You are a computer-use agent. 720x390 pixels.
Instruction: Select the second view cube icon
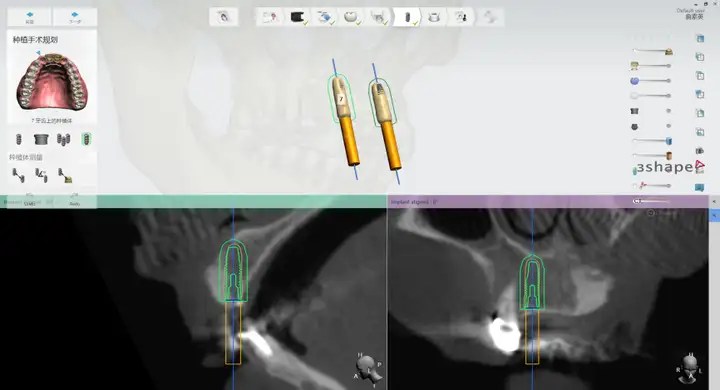pos(700,57)
